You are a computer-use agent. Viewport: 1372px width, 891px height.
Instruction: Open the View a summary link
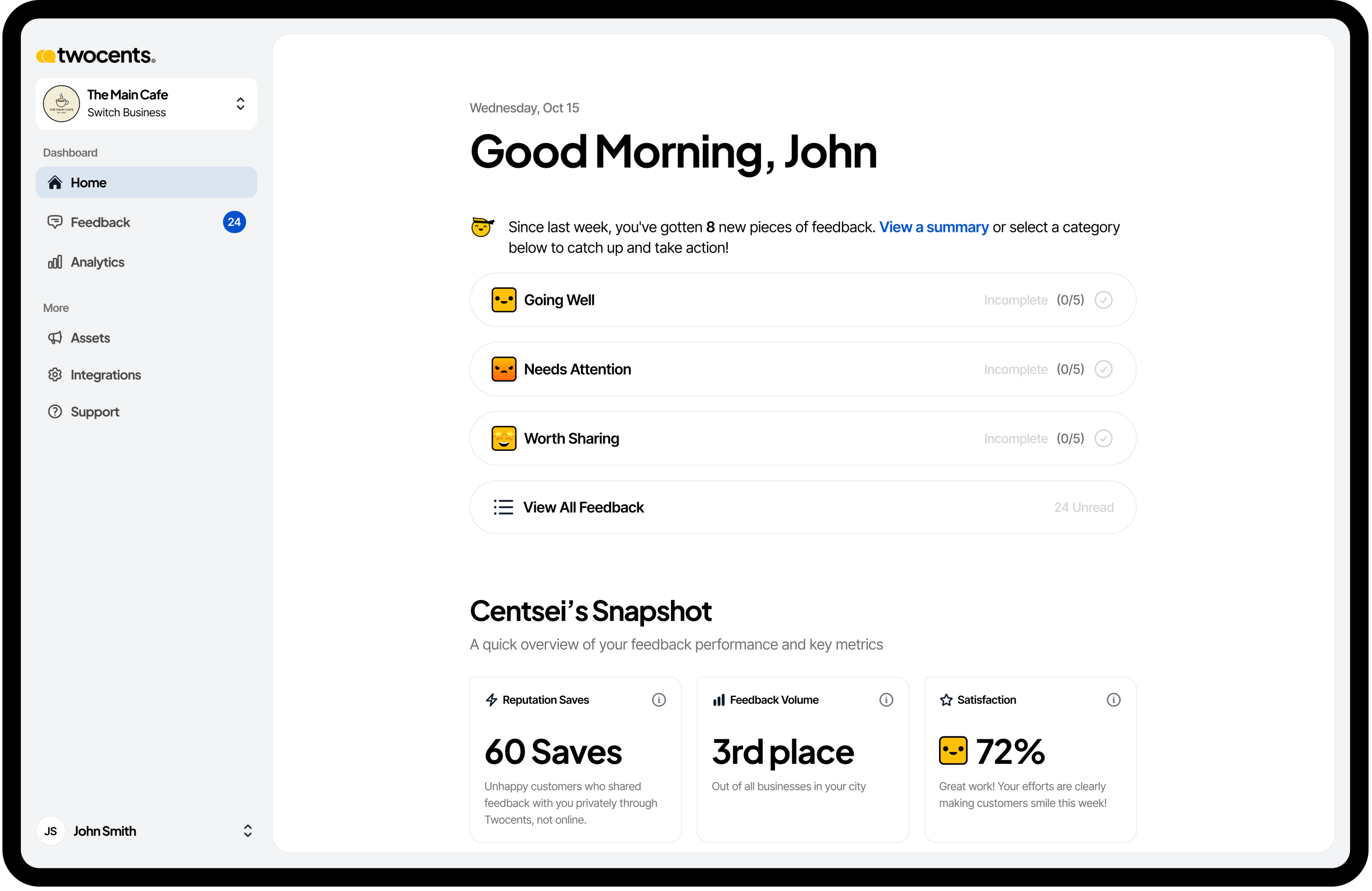(933, 227)
